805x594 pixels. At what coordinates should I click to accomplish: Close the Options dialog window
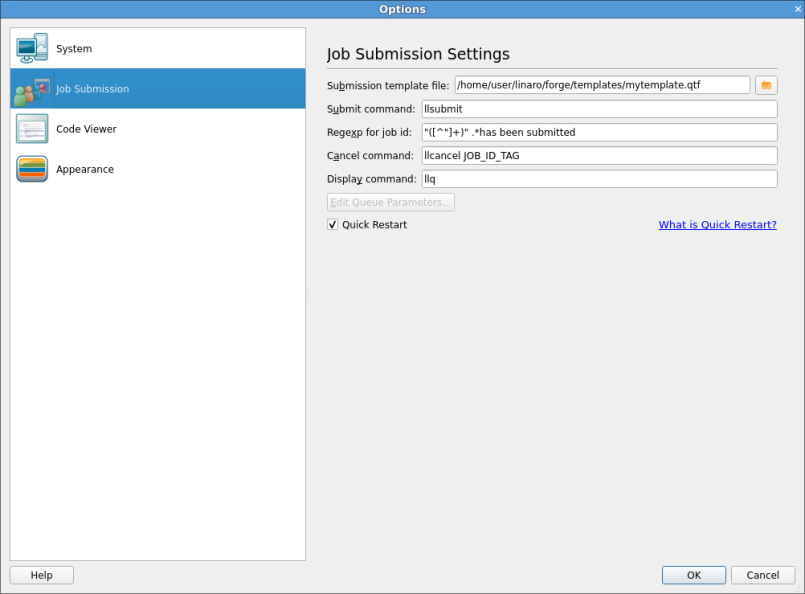pos(797,9)
